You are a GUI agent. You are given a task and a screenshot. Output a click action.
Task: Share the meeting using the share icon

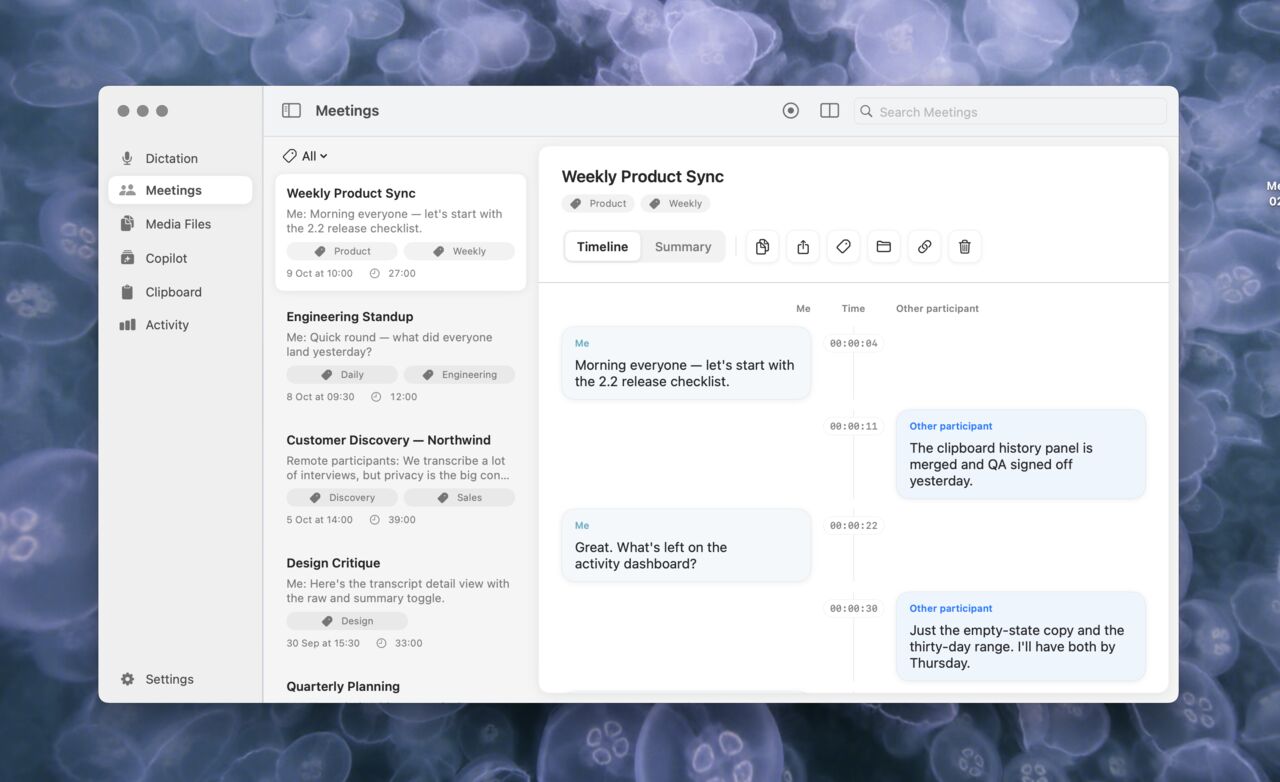[803, 247]
